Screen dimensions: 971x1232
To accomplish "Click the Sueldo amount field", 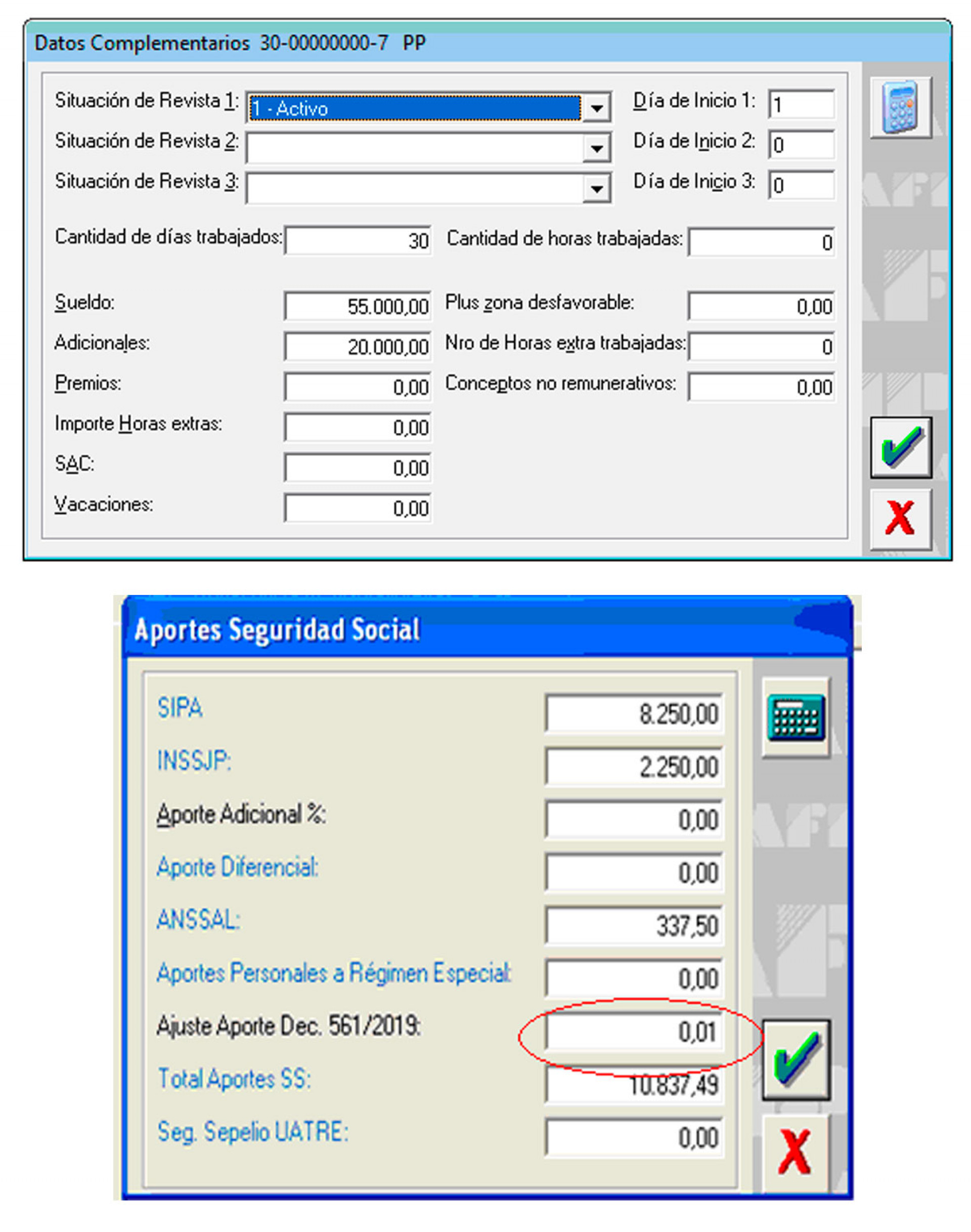I will pos(358,306).
